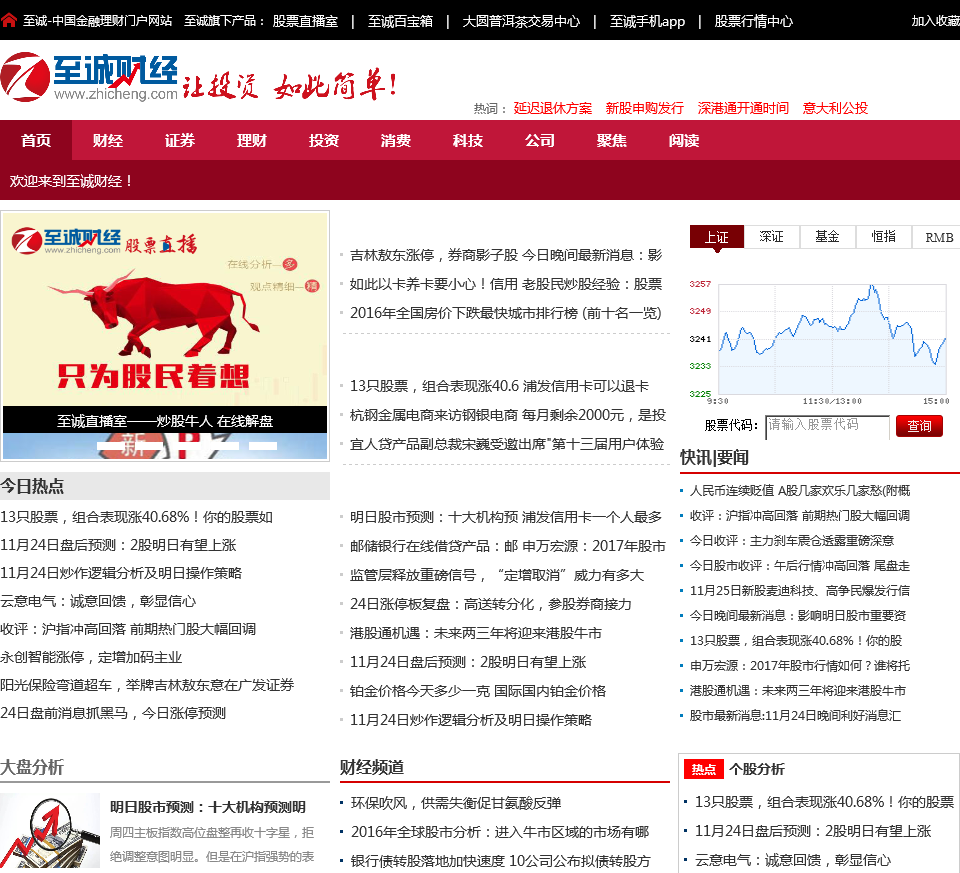Open 宜人贷产品副总裁宋巍 article

(x=507, y=444)
